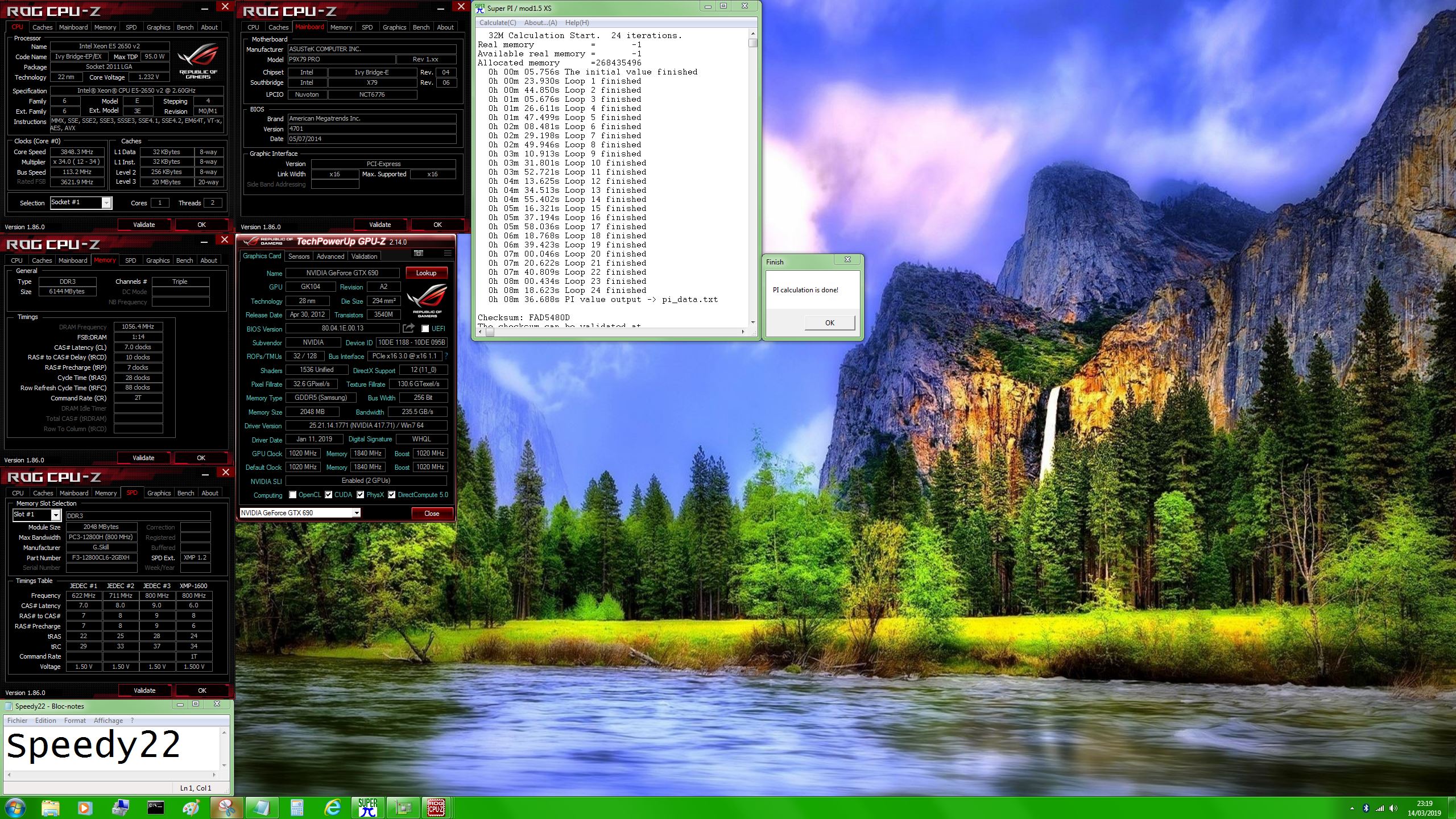Click OK in the Finish dialog
1456x819 pixels.
click(829, 323)
